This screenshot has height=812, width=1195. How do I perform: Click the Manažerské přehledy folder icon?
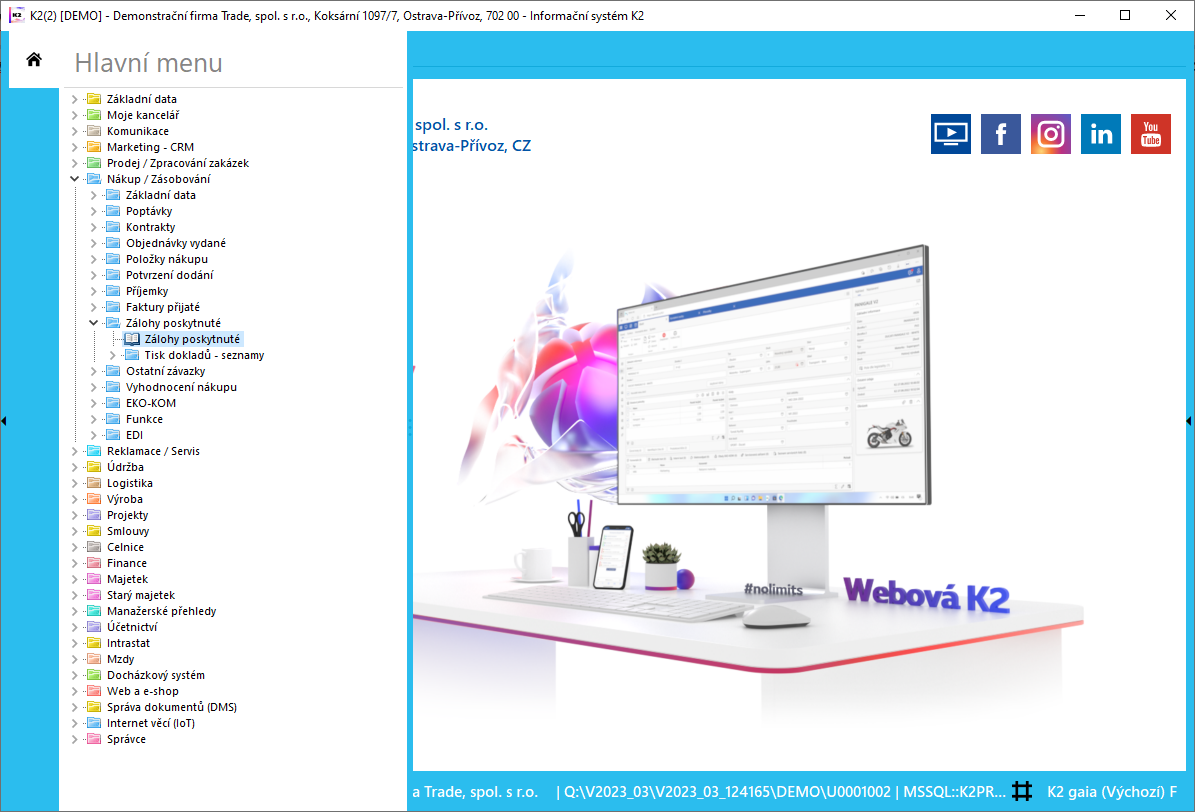(95, 611)
